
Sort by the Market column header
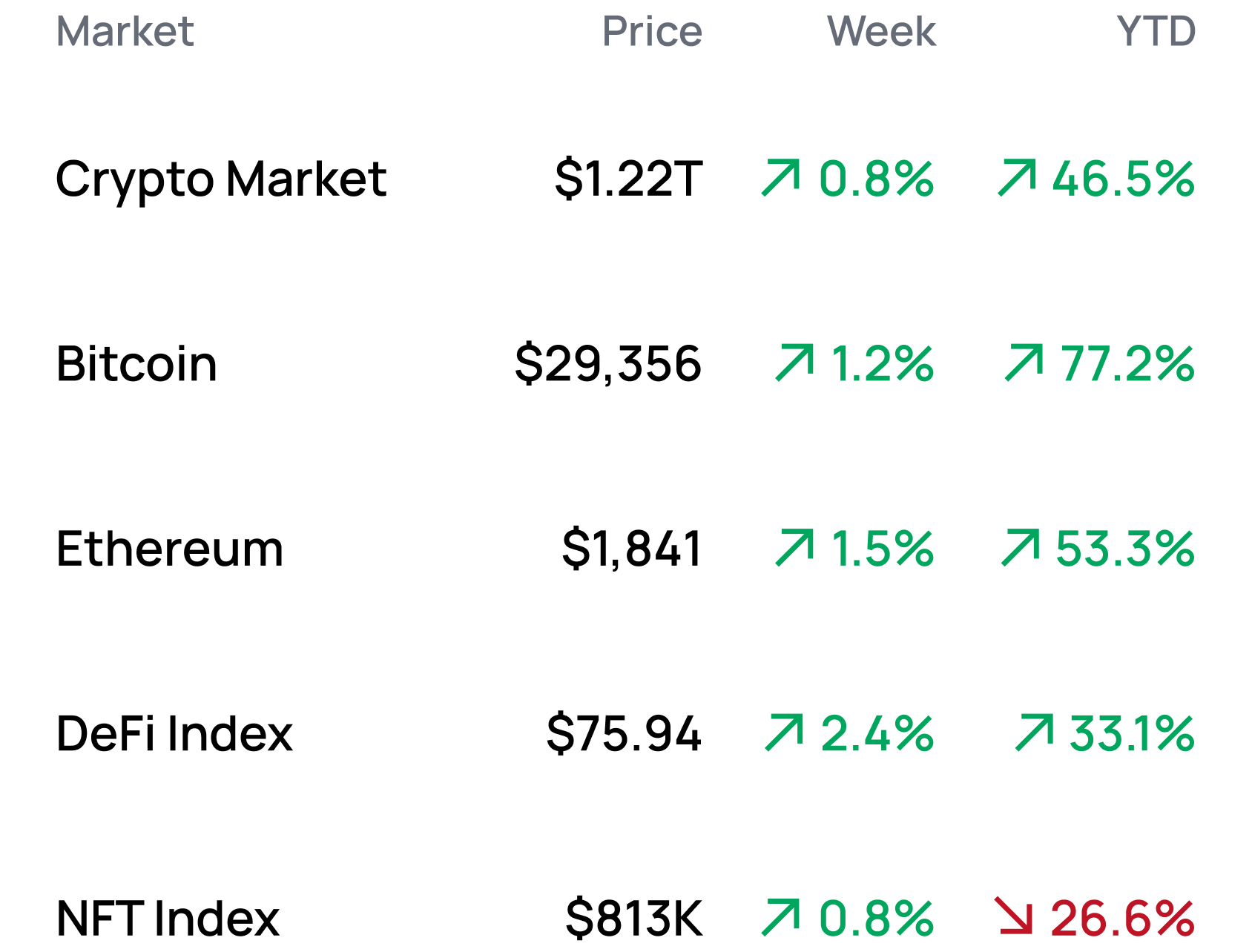coord(125,32)
